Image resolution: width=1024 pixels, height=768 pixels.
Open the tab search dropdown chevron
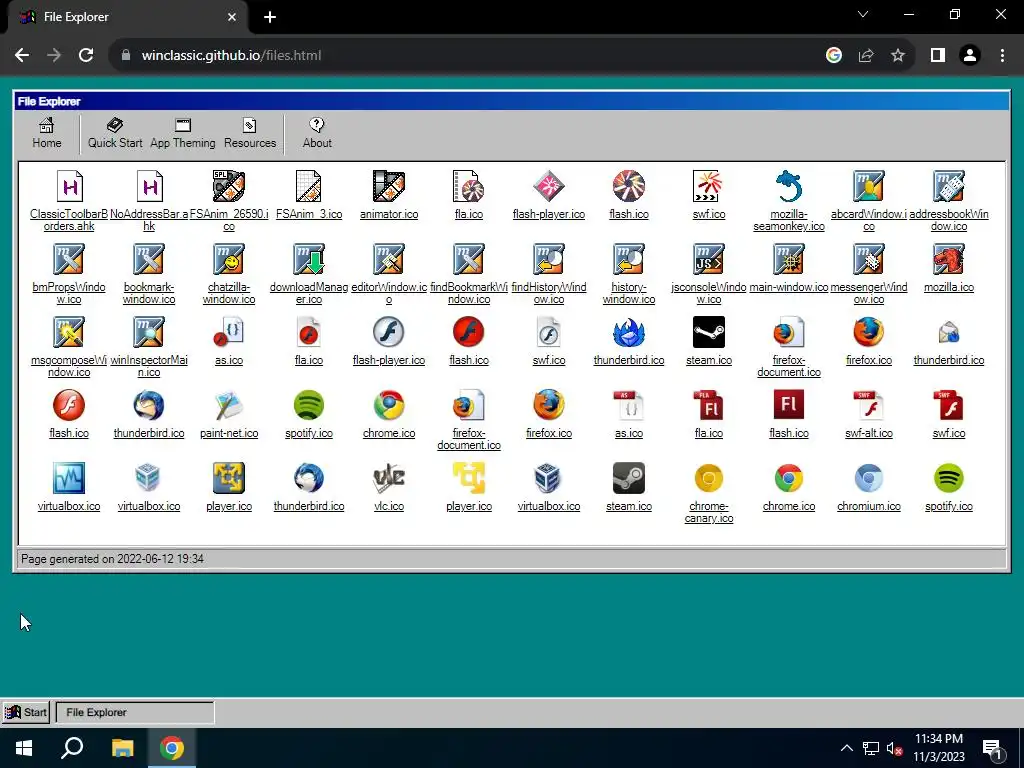point(863,14)
